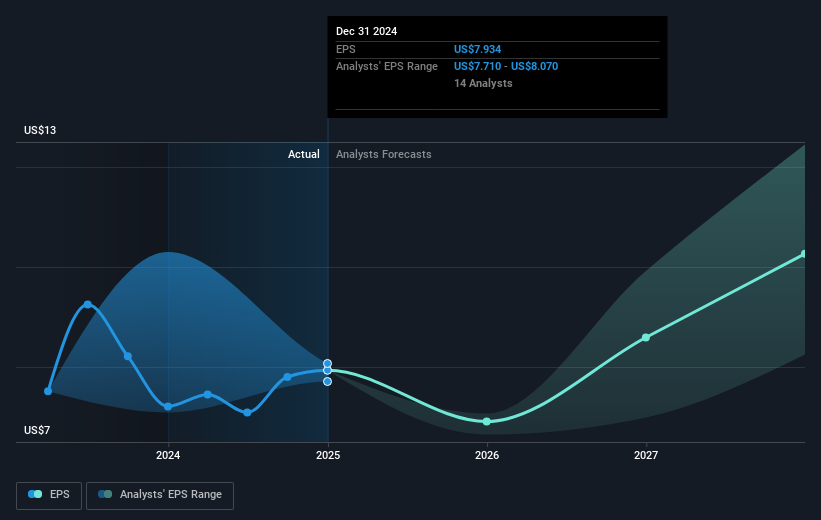Screen dimensions: 821x520
Task: Click the 2024 x-axis label
Action: [168, 456]
